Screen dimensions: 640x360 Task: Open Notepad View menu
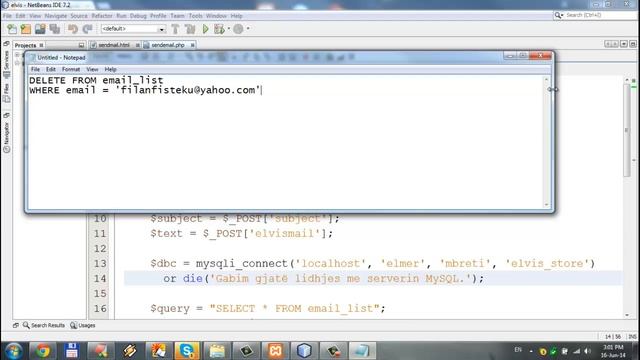click(92, 69)
